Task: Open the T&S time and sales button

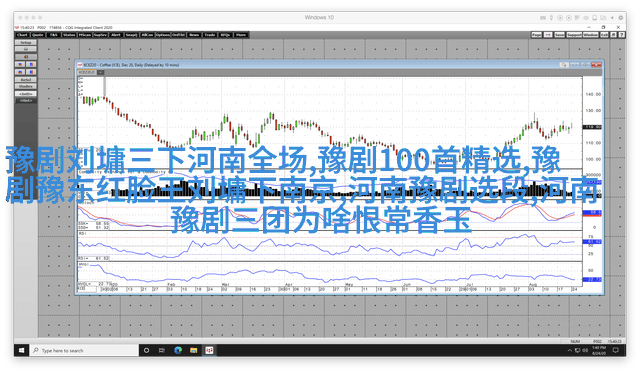Action: click(54, 35)
